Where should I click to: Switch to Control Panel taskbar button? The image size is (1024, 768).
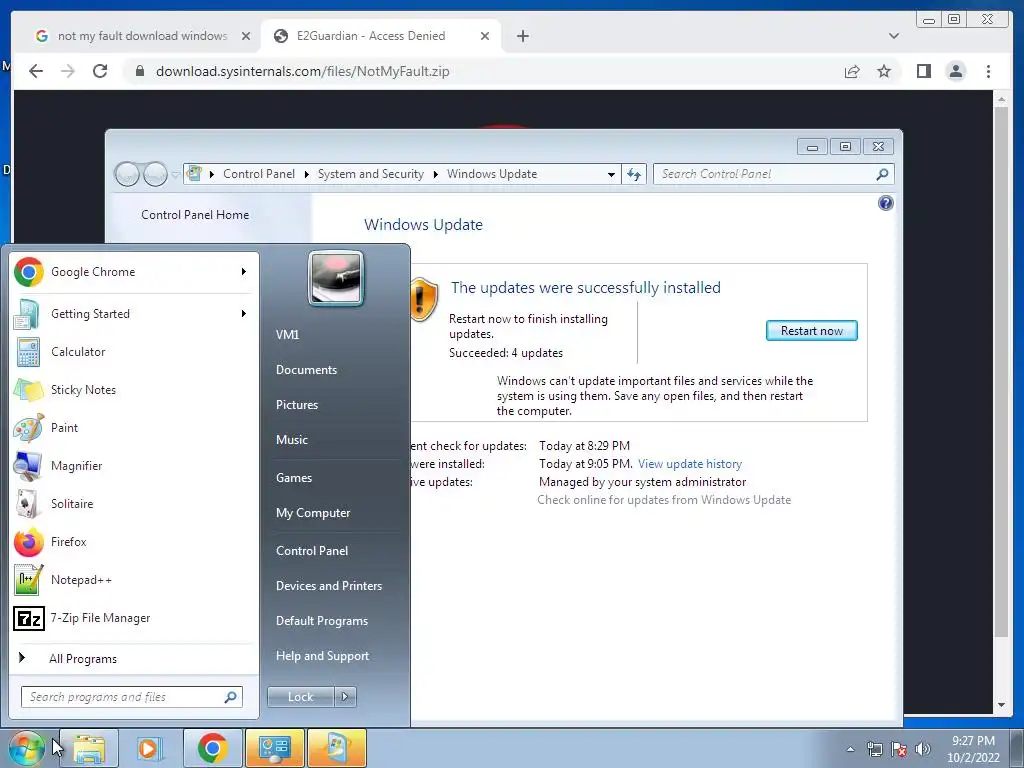[x=275, y=748]
